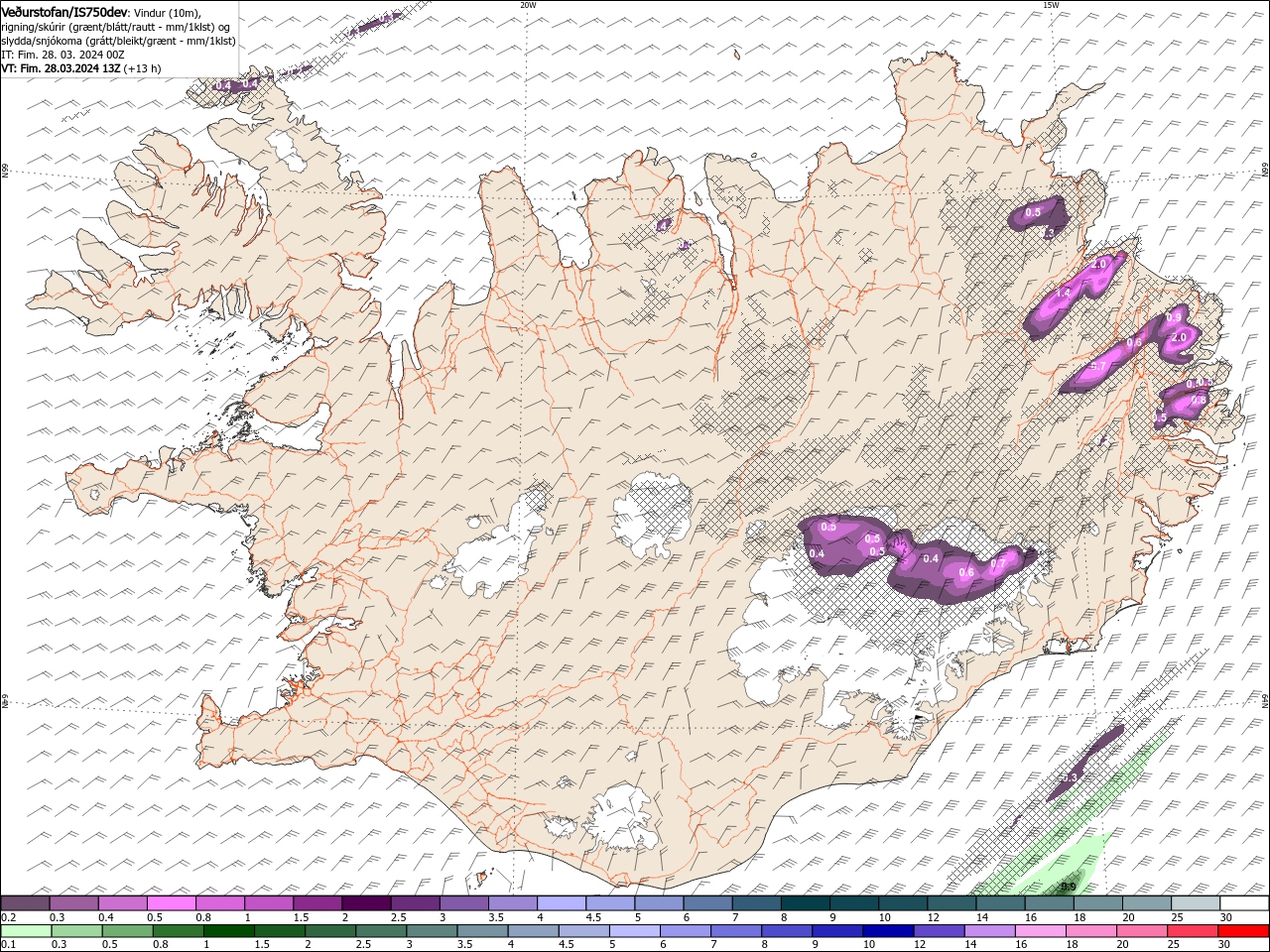Click the '0.2' label in the snow legend
The image size is (1270, 952).
pos(8,917)
